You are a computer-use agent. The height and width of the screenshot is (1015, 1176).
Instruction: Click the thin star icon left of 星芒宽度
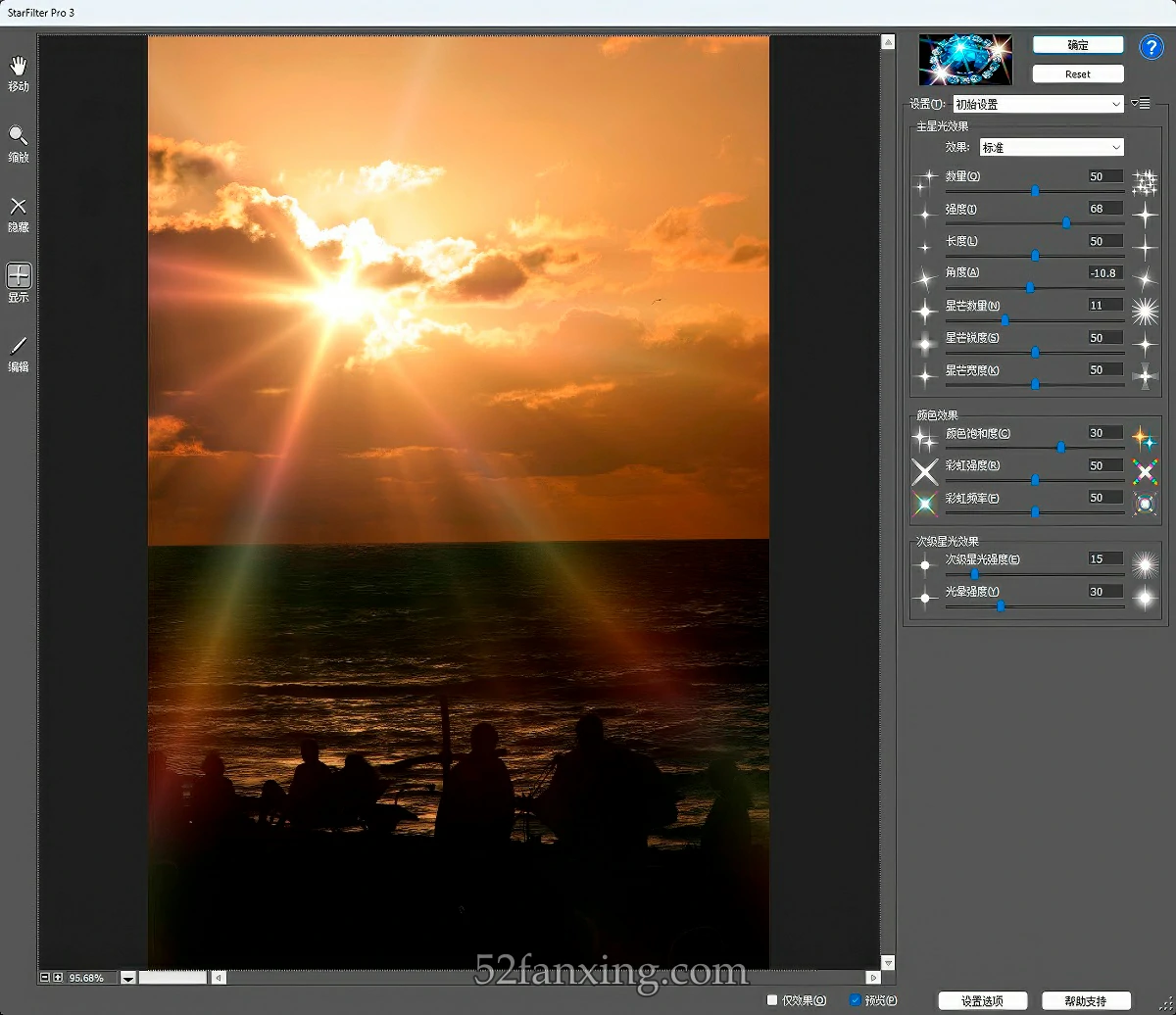[x=925, y=377]
